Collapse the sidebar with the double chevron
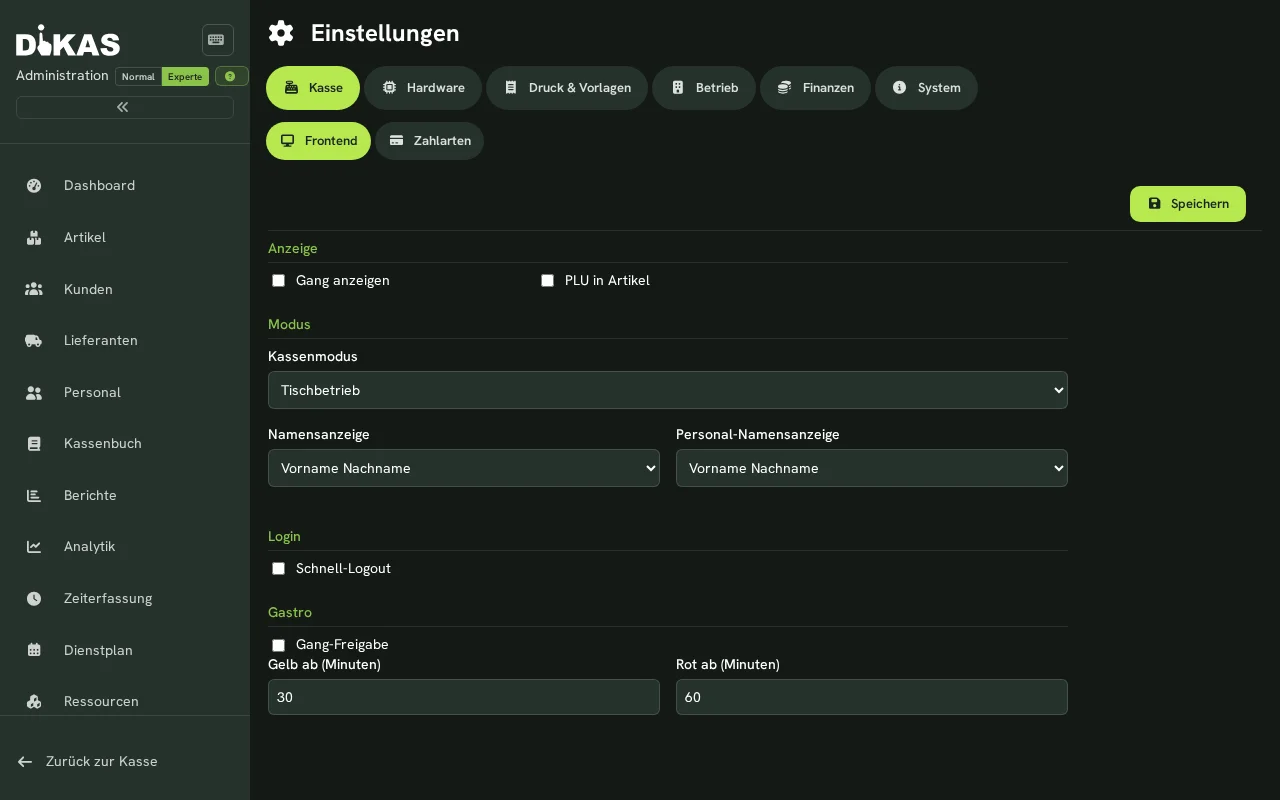The height and width of the screenshot is (800, 1280). [124, 107]
